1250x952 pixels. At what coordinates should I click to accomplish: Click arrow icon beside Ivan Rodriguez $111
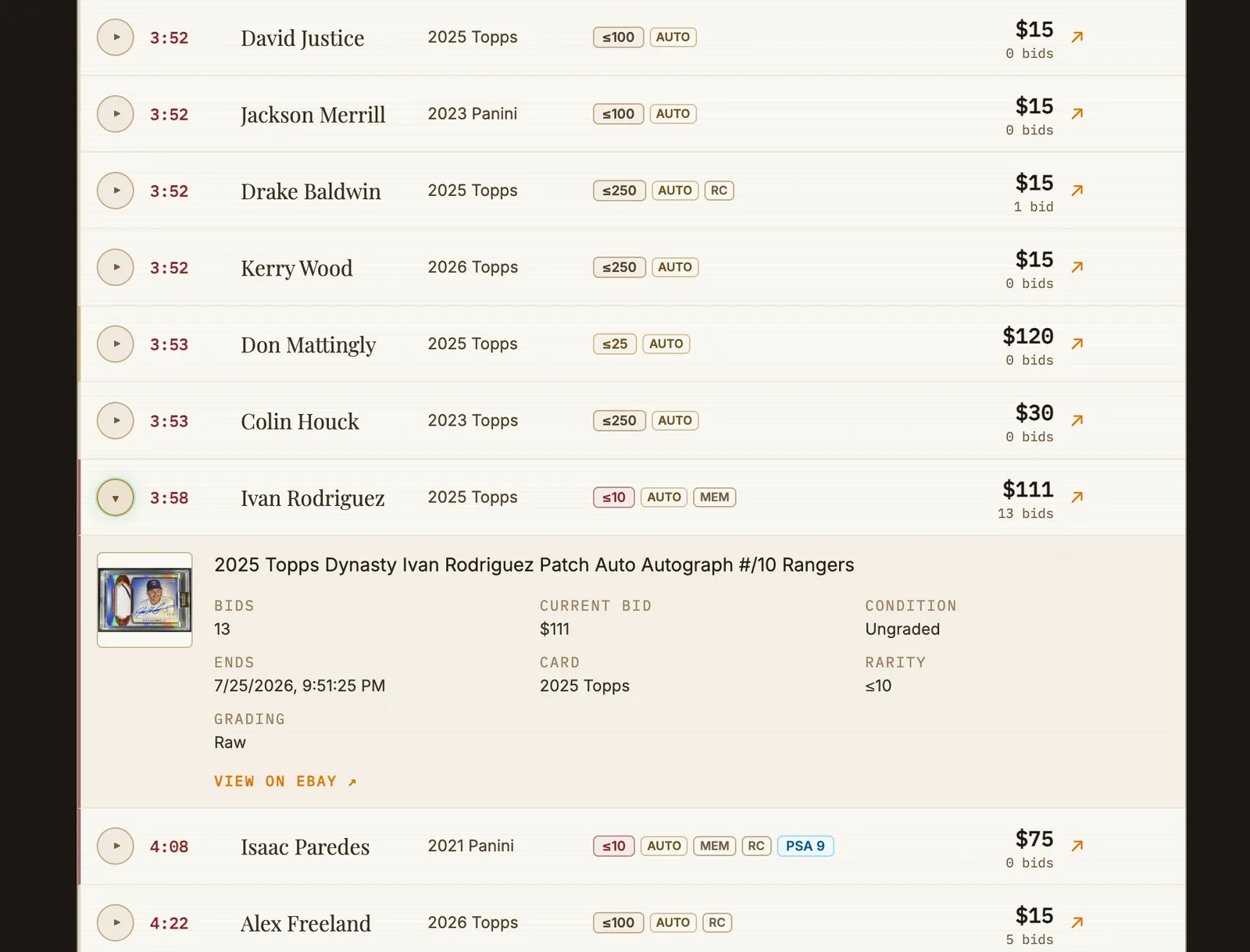pos(1077,497)
